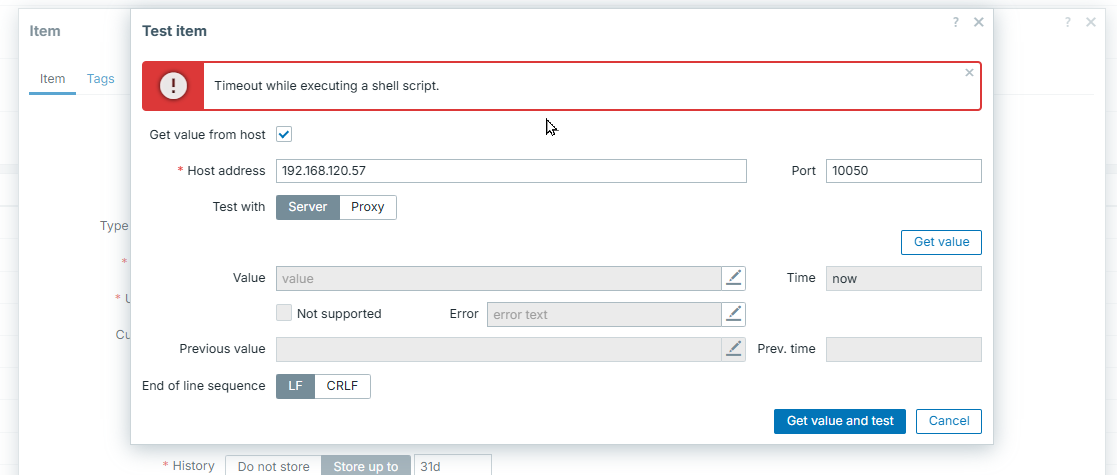Switch end of line sequence to CRLF
This screenshot has height=475, width=1117.
coord(343,386)
